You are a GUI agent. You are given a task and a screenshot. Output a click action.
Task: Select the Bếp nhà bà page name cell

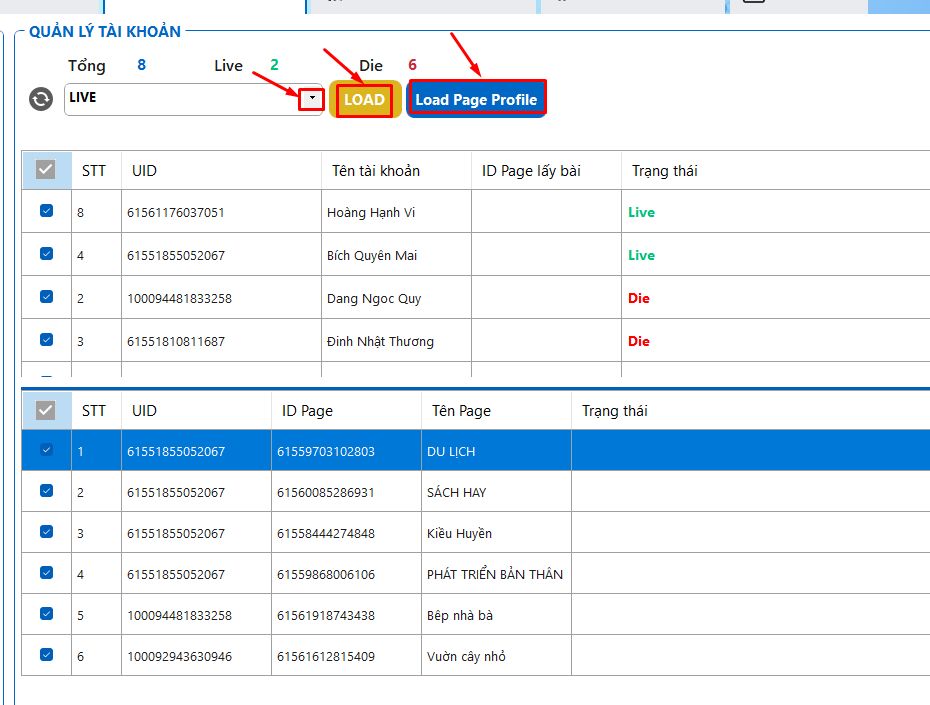coord(496,614)
